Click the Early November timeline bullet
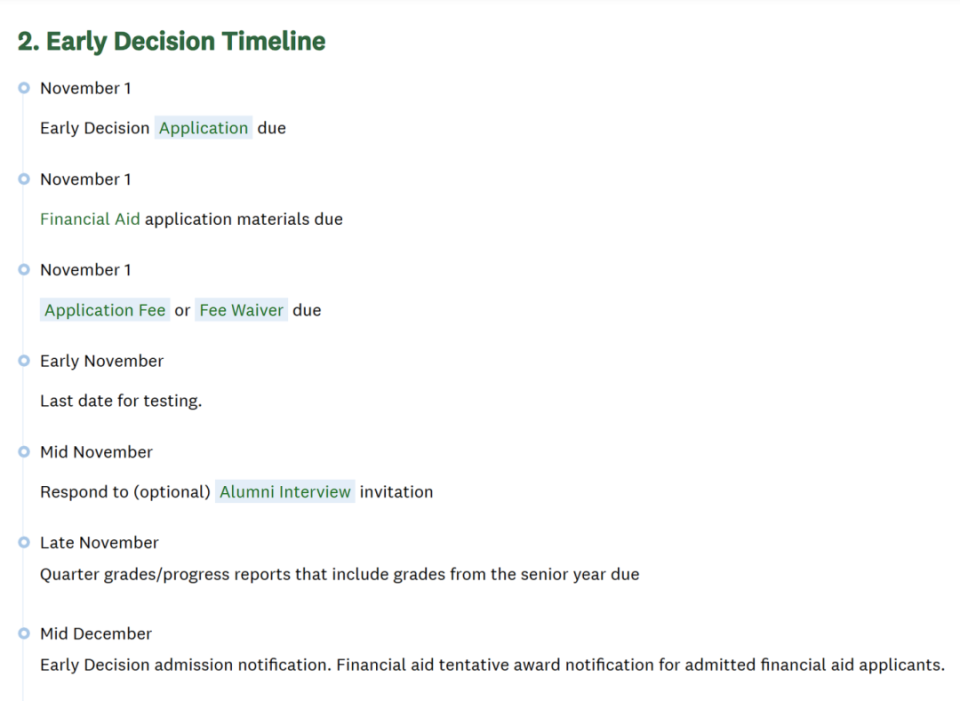 click(24, 361)
